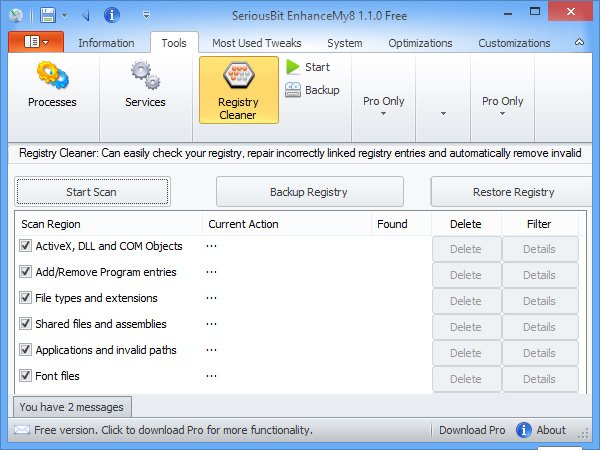
Task: Switch to the Information tab
Action: [x=106, y=43]
